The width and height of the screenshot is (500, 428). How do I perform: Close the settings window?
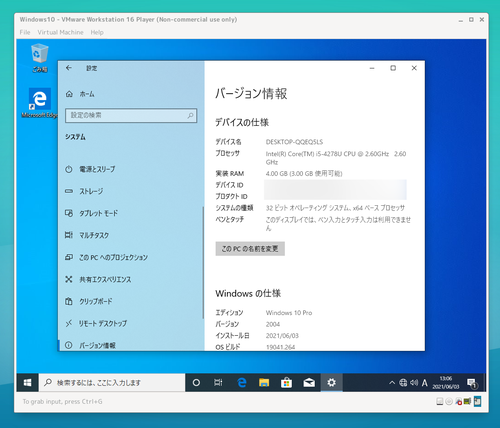click(414, 68)
